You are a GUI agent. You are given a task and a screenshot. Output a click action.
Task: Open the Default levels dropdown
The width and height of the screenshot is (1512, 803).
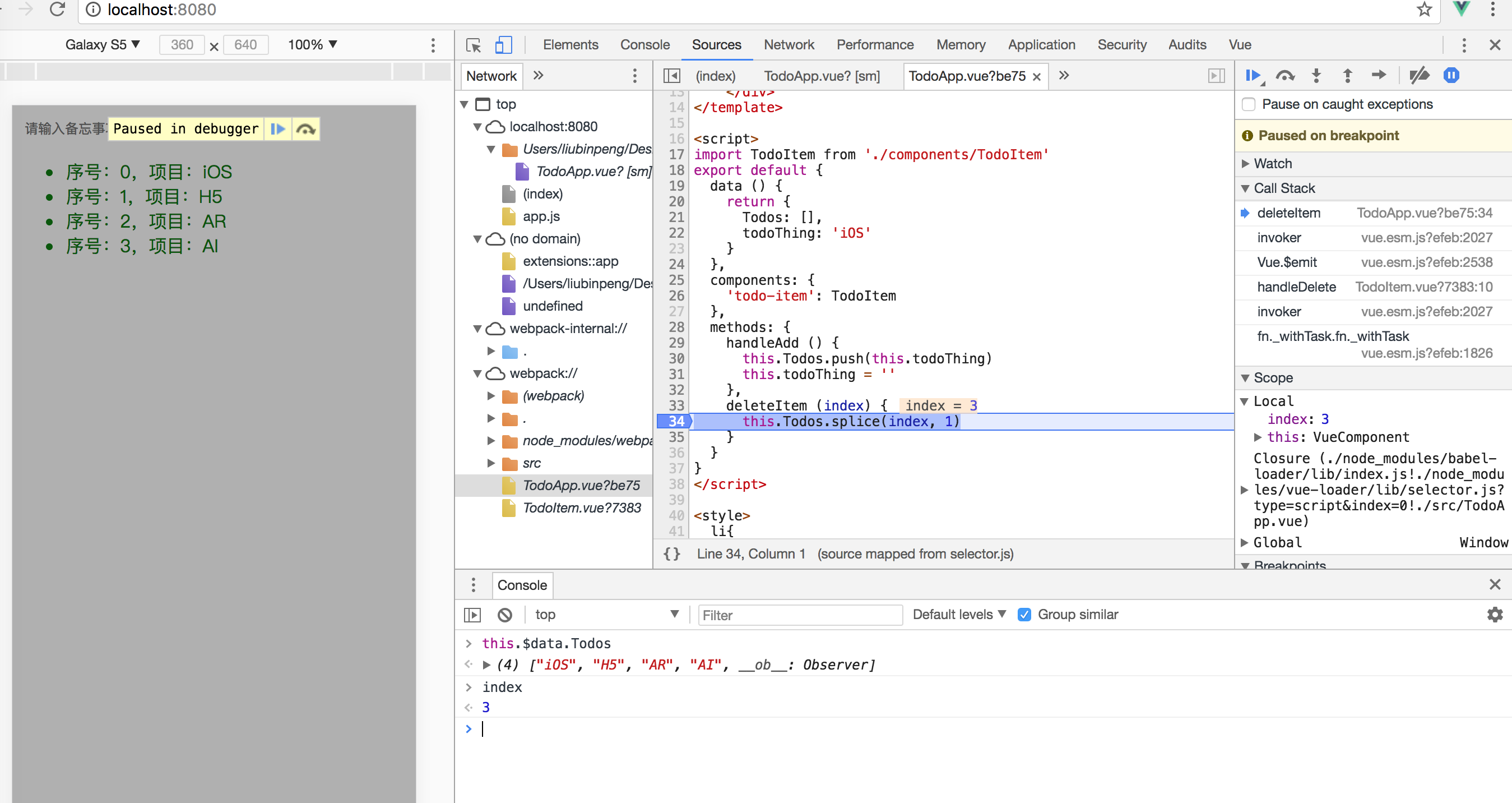[x=959, y=615]
